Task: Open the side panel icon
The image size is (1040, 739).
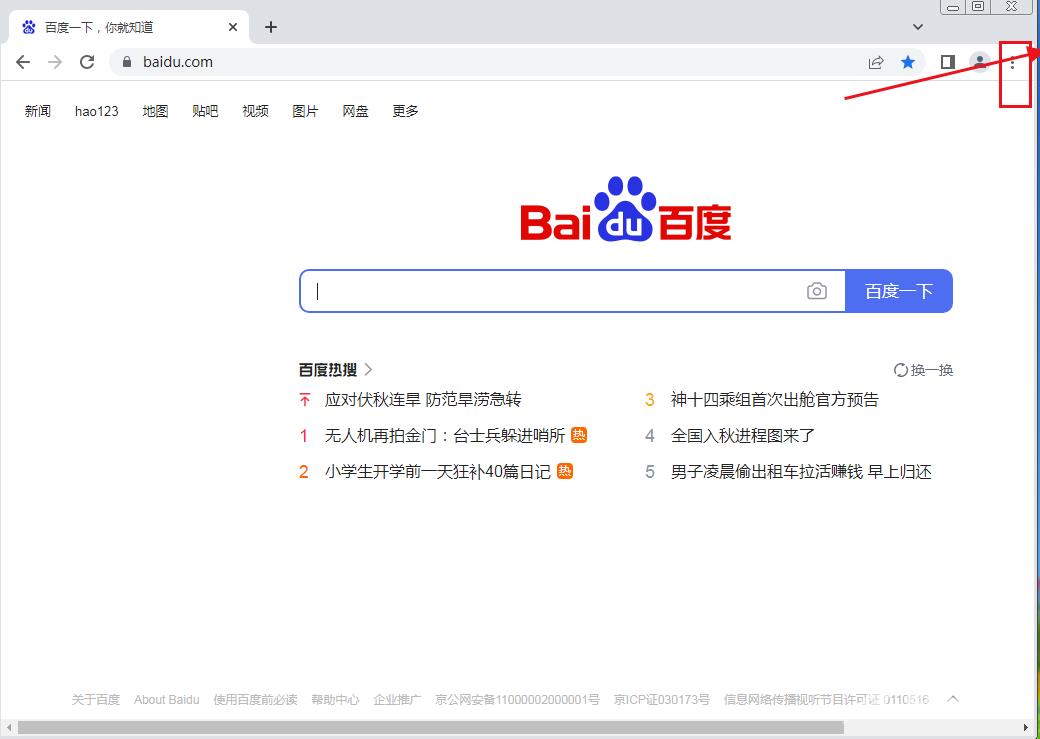Action: tap(947, 61)
